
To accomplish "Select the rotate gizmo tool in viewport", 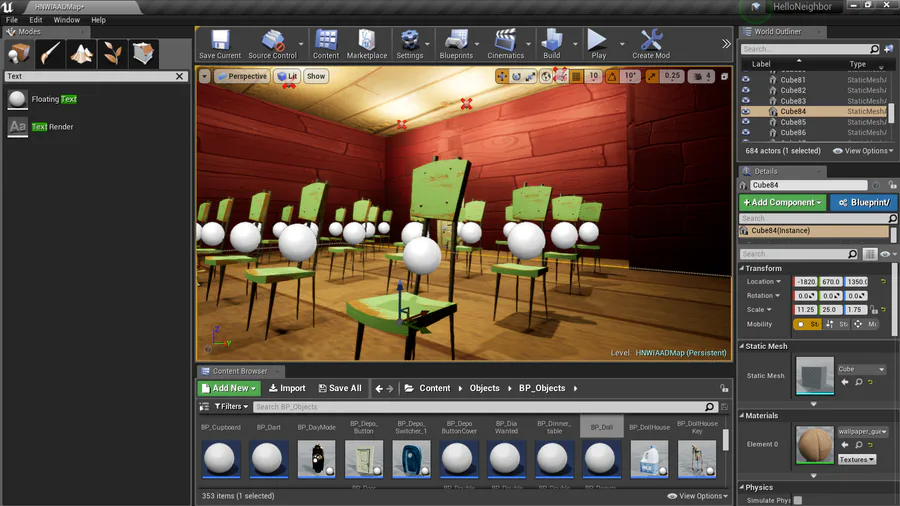I will tap(516, 76).
